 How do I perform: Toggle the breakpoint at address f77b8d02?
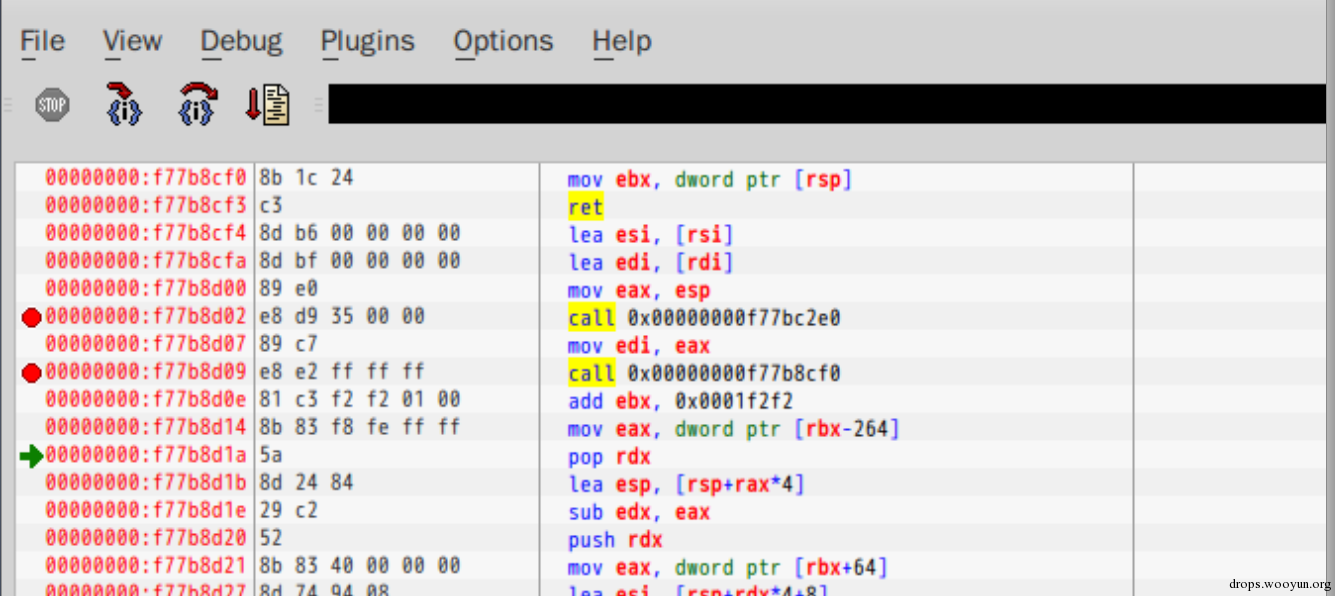tap(31, 317)
